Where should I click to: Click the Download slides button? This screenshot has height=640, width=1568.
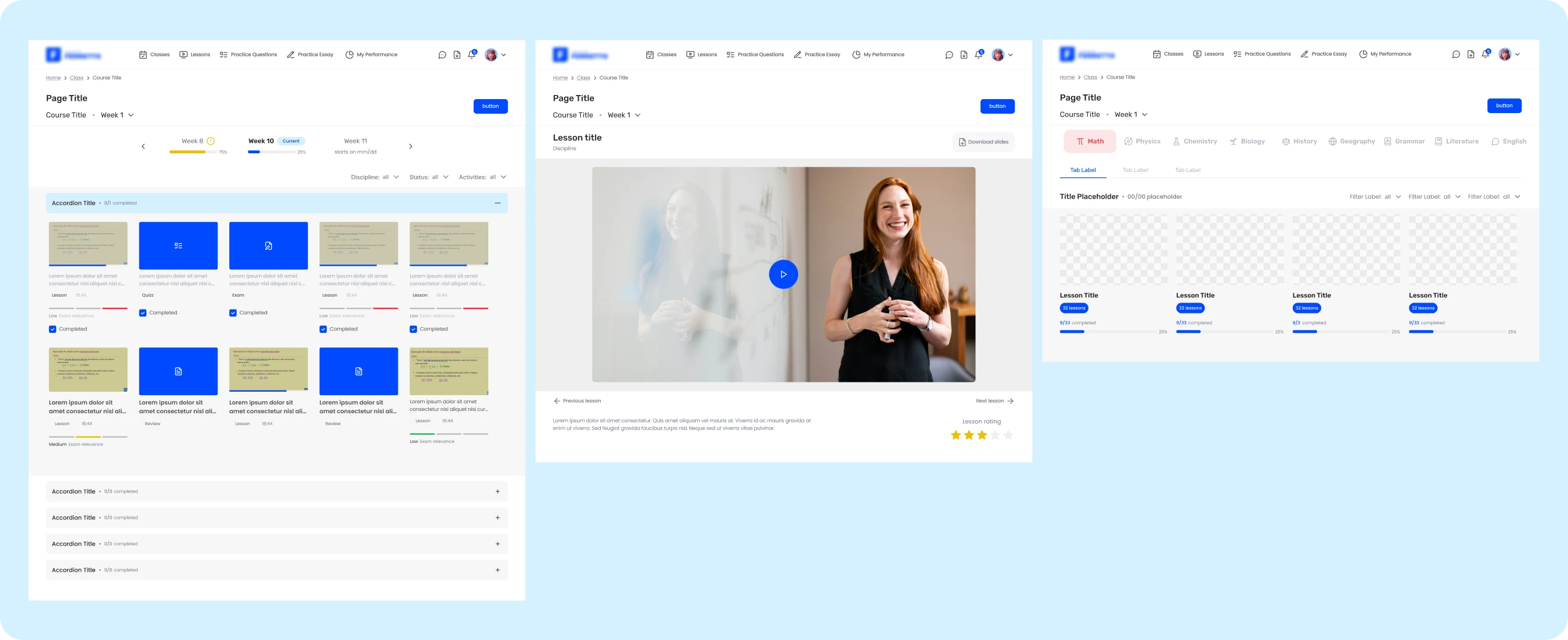(x=983, y=142)
